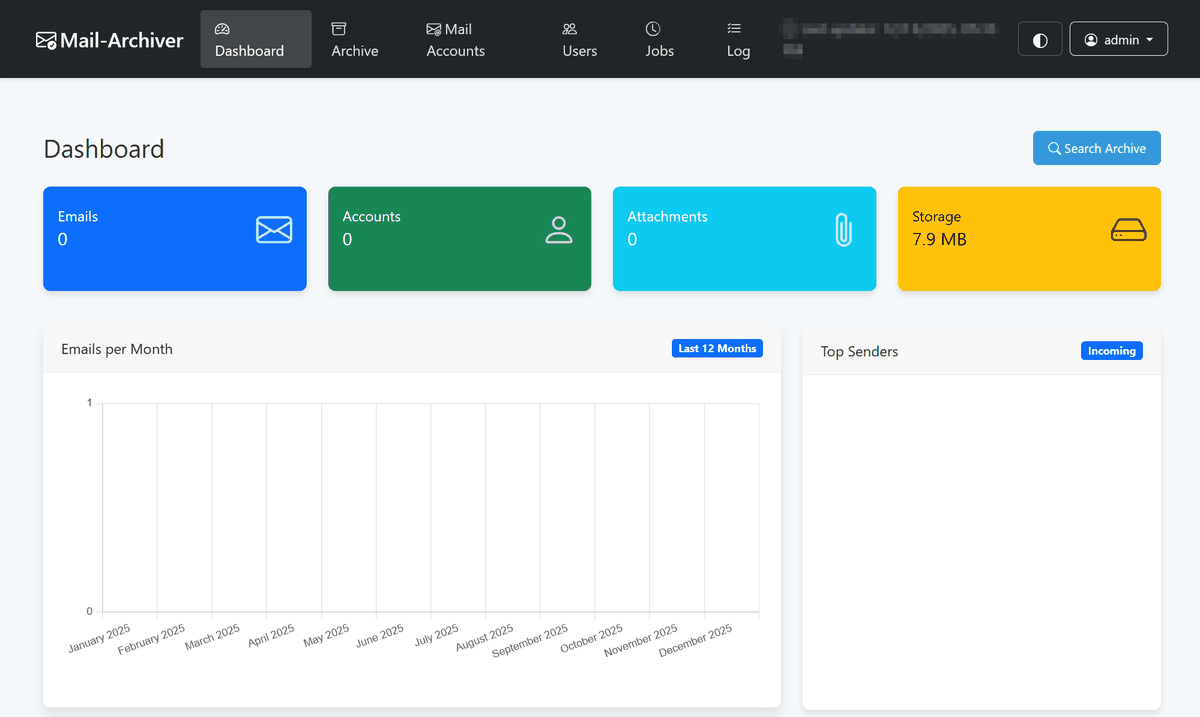Toggle the dark/light theme button
Viewport: 1200px width, 717px height.
coord(1040,40)
